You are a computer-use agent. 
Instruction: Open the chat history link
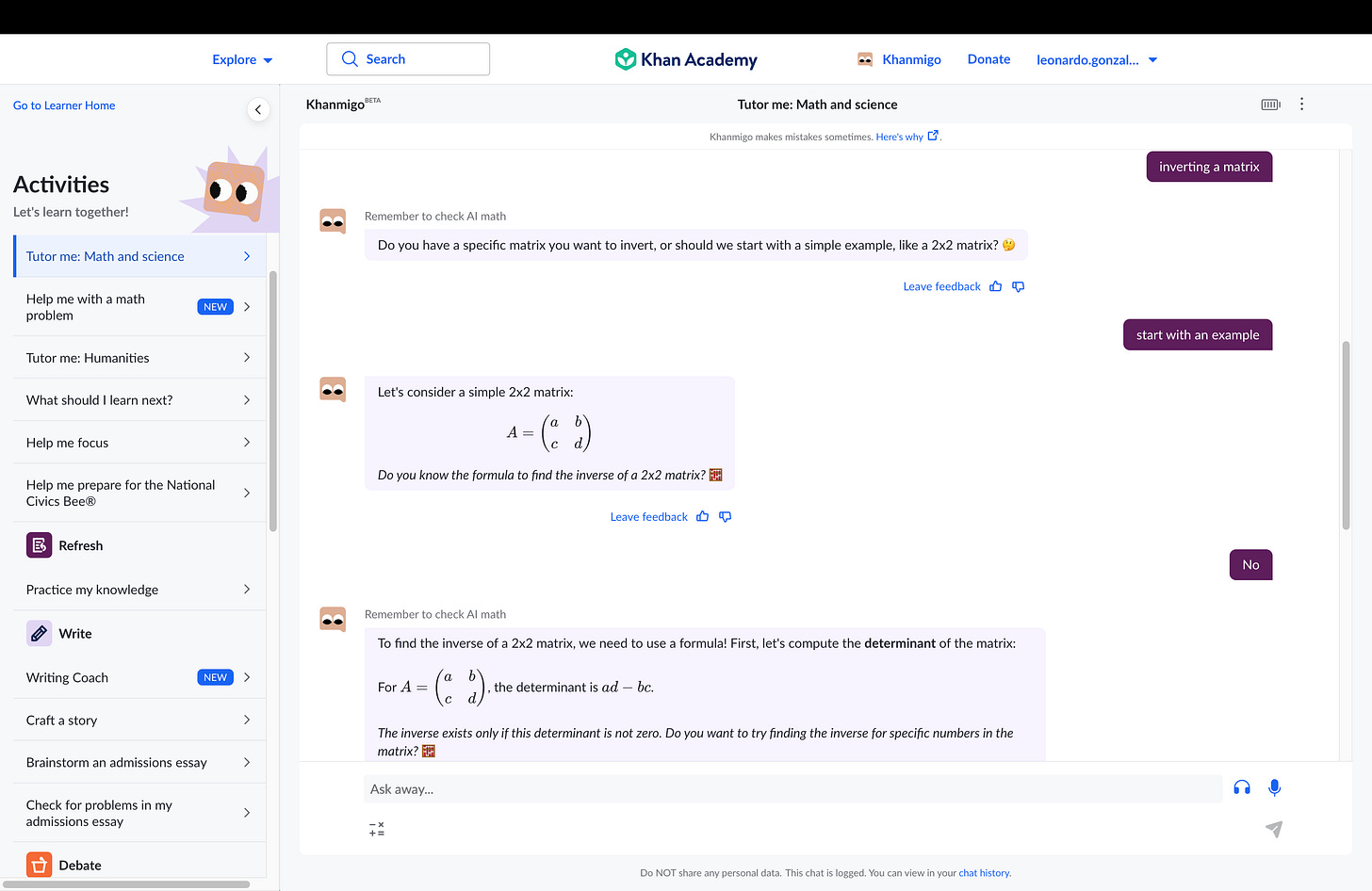[984, 873]
